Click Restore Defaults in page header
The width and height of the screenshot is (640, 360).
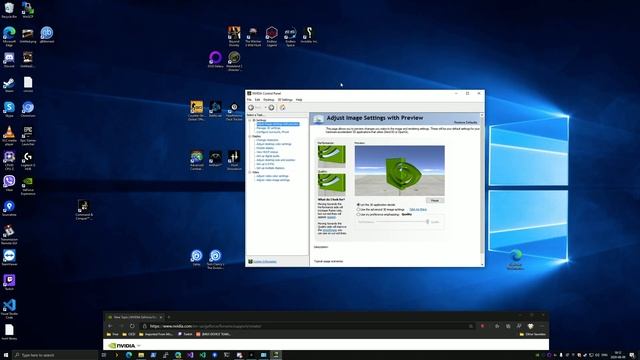point(465,122)
